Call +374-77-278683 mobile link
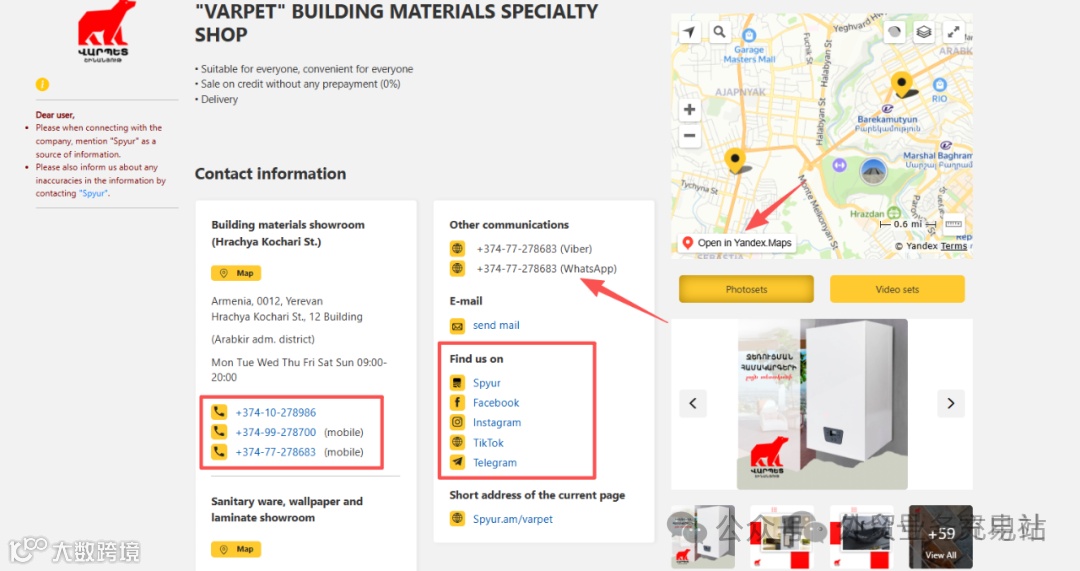The width and height of the screenshot is (1080, 571). click(276, 453)
